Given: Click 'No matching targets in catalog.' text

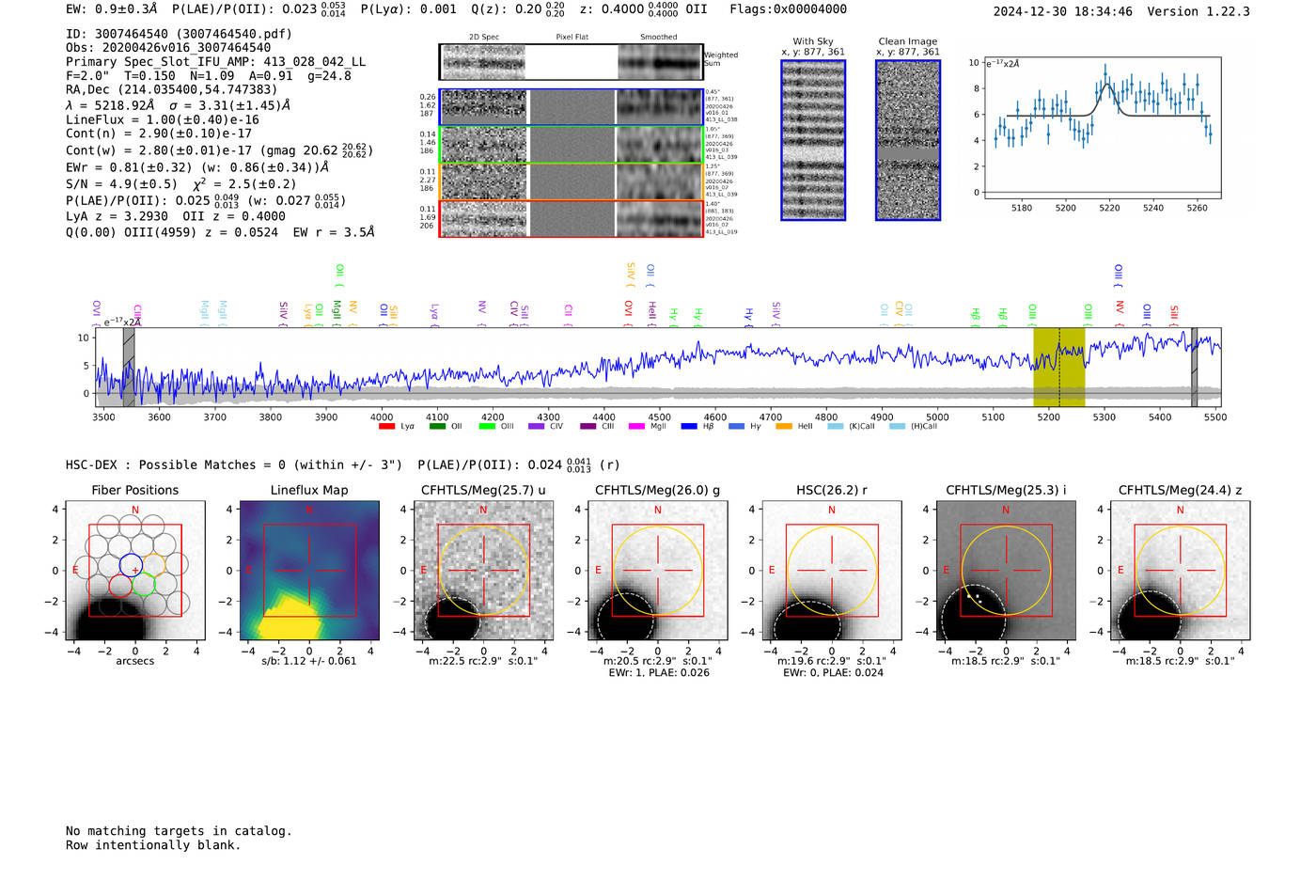Looking at the screenshot, I should pyautogui.click(x=179, y=831).
